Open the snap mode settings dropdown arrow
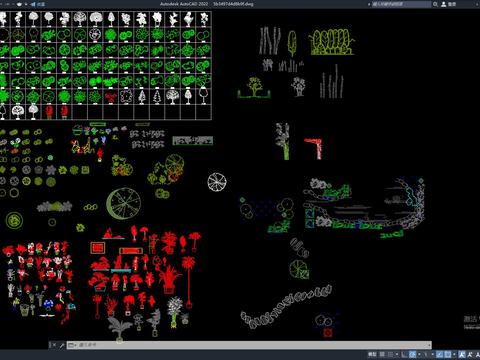Image resolution: width=480 pixels, height=360 pixels. pyautogui.click(x=397, y=354)
